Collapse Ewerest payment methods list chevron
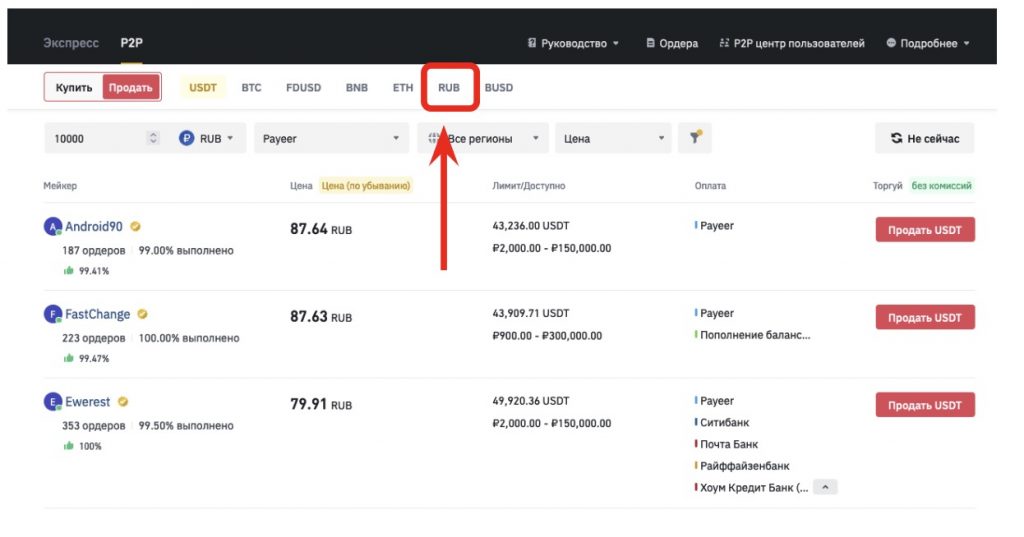 coord(825,487)
